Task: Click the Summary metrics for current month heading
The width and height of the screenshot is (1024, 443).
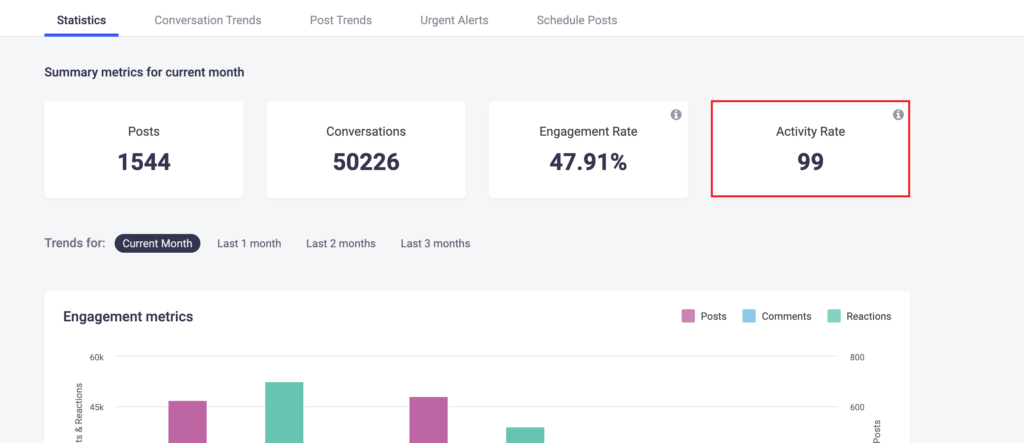Action: pyautogui.click(x=144, y=73)
